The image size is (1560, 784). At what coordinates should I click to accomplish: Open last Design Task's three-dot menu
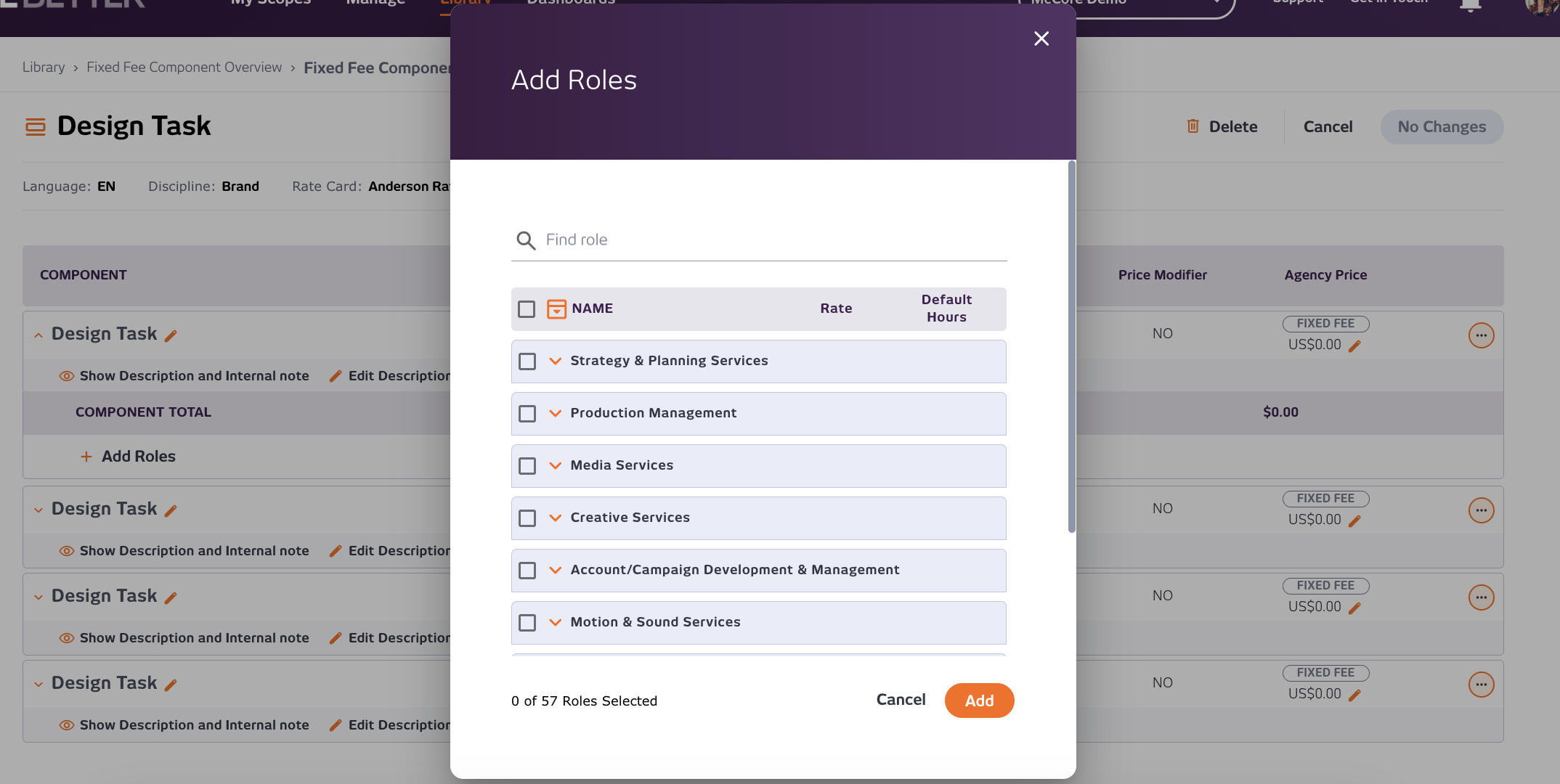[x=1481, y=684]
